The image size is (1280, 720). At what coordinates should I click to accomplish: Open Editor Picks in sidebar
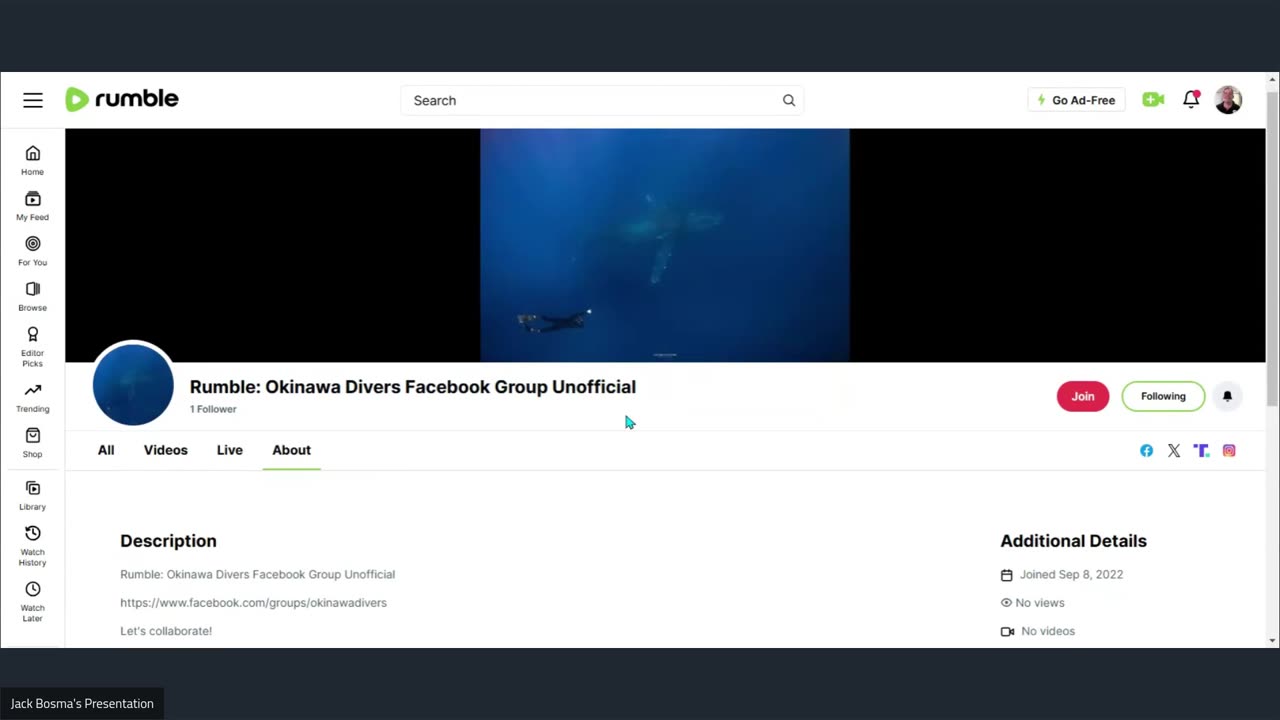pos(33,346)
